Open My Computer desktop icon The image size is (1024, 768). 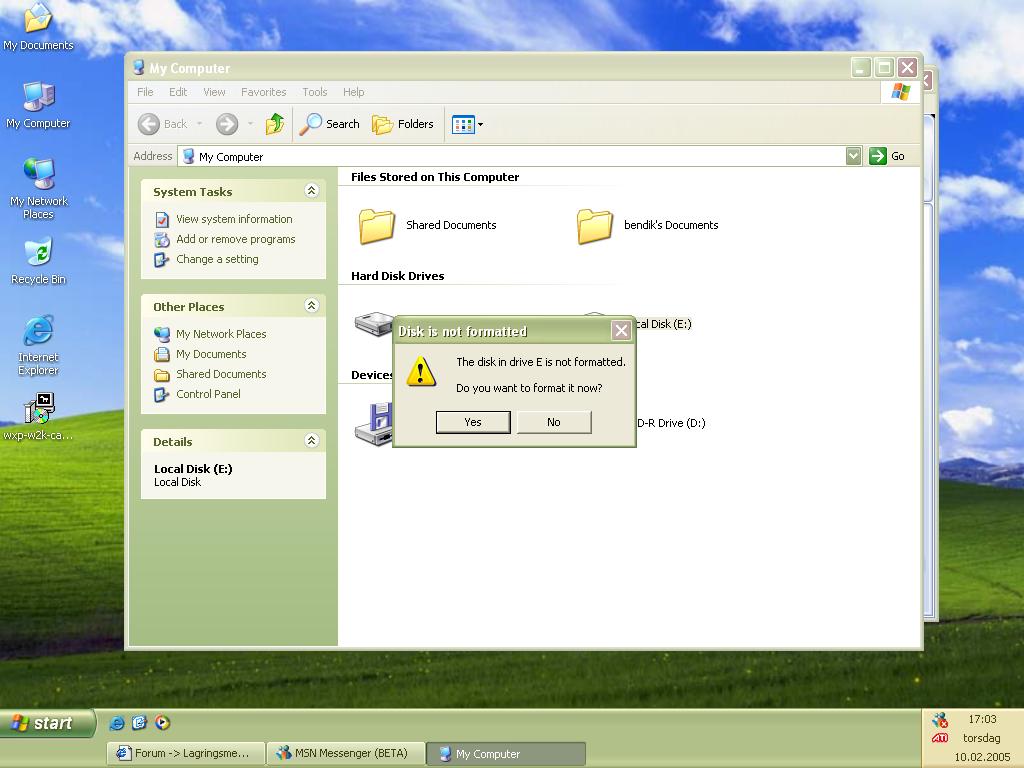[38, 104]
